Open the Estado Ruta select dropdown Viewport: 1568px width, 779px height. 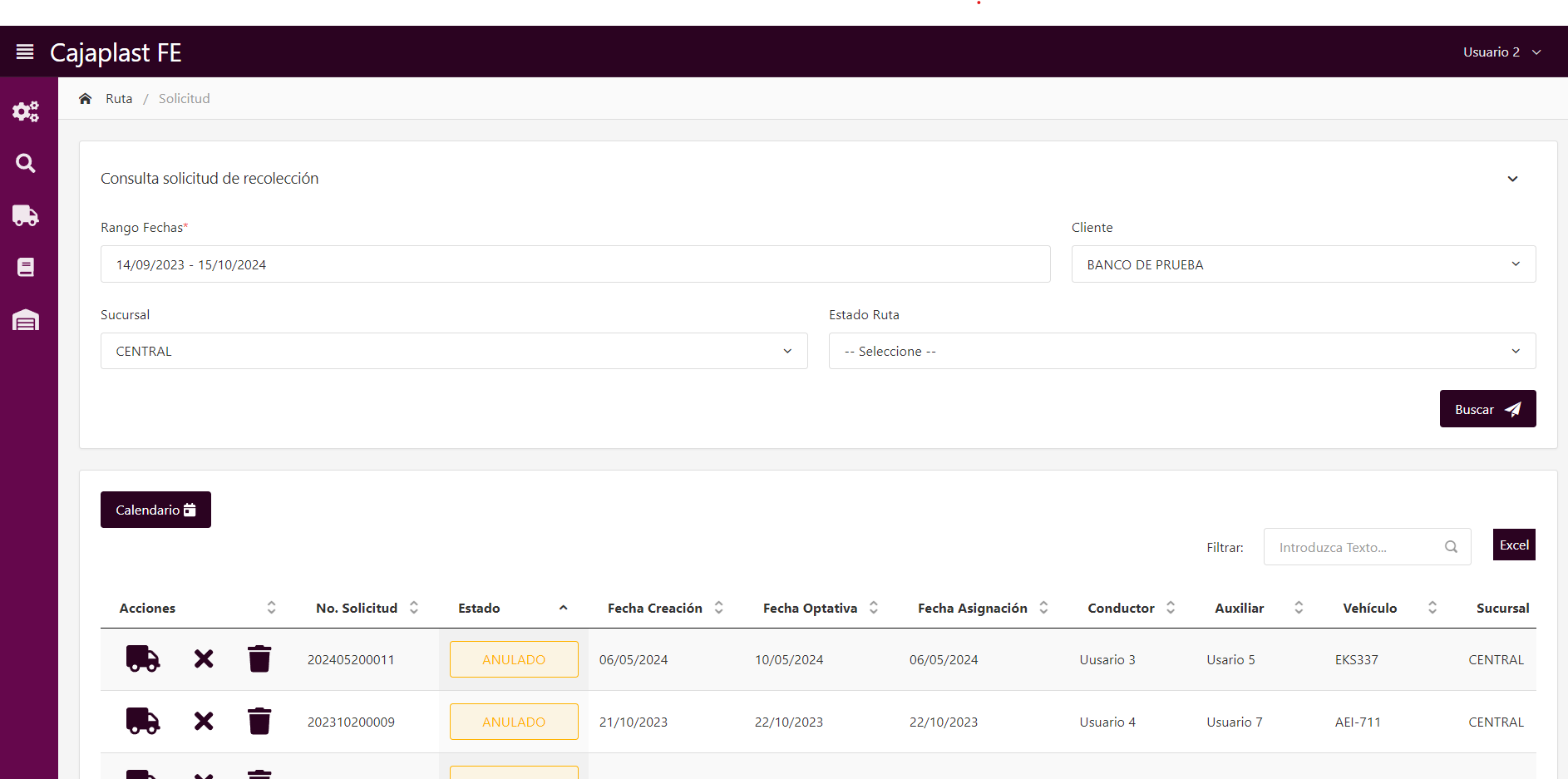(x=1181, y=351)
